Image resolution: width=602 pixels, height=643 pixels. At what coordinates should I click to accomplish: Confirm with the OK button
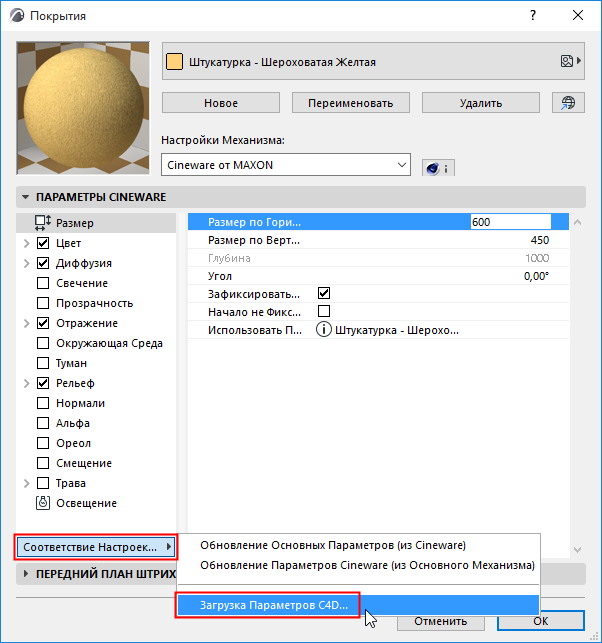pos(540,621)
